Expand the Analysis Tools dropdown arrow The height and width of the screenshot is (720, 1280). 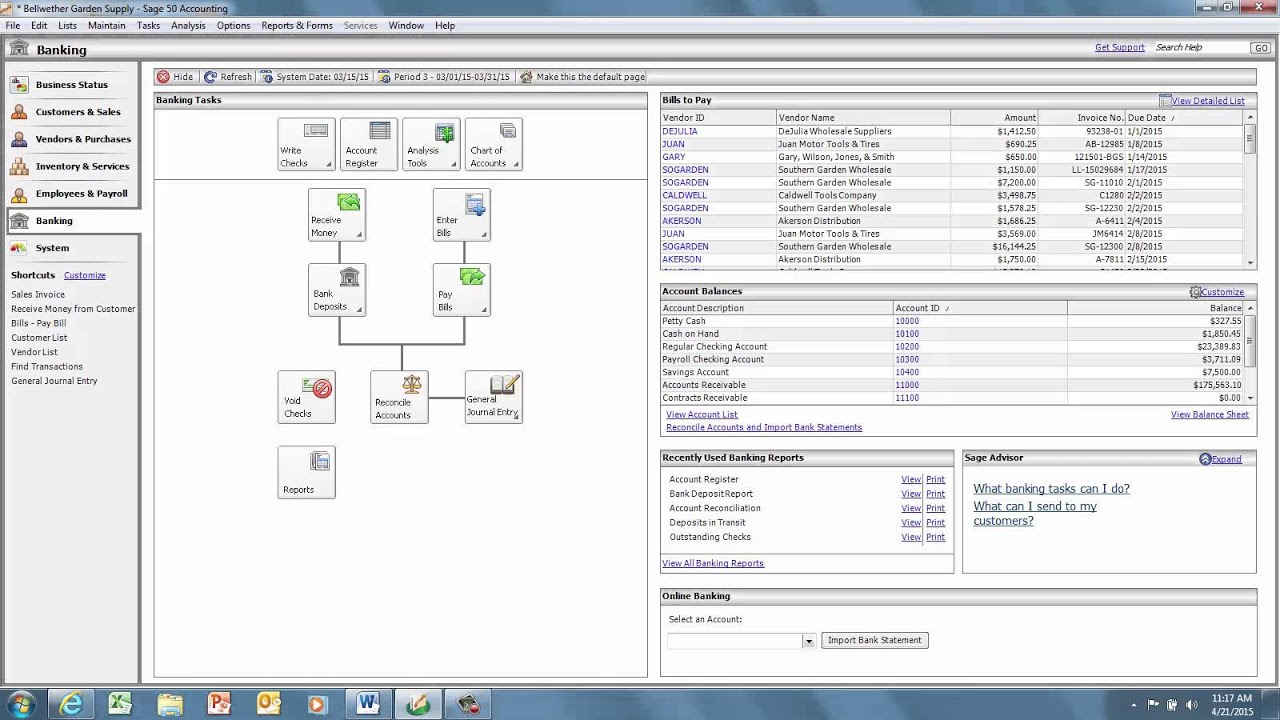453,164
